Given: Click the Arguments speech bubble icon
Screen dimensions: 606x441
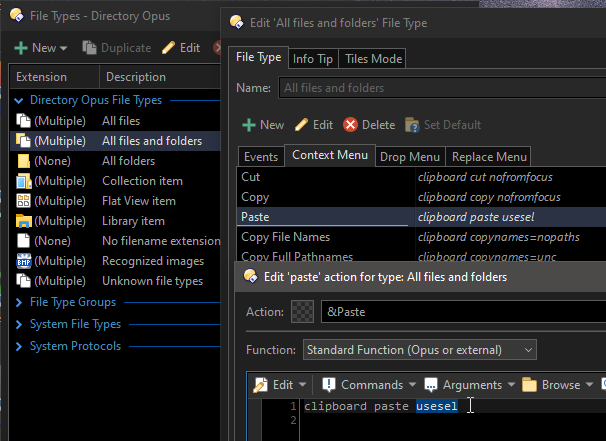Looking at the screenshot, I should point(431,385).
